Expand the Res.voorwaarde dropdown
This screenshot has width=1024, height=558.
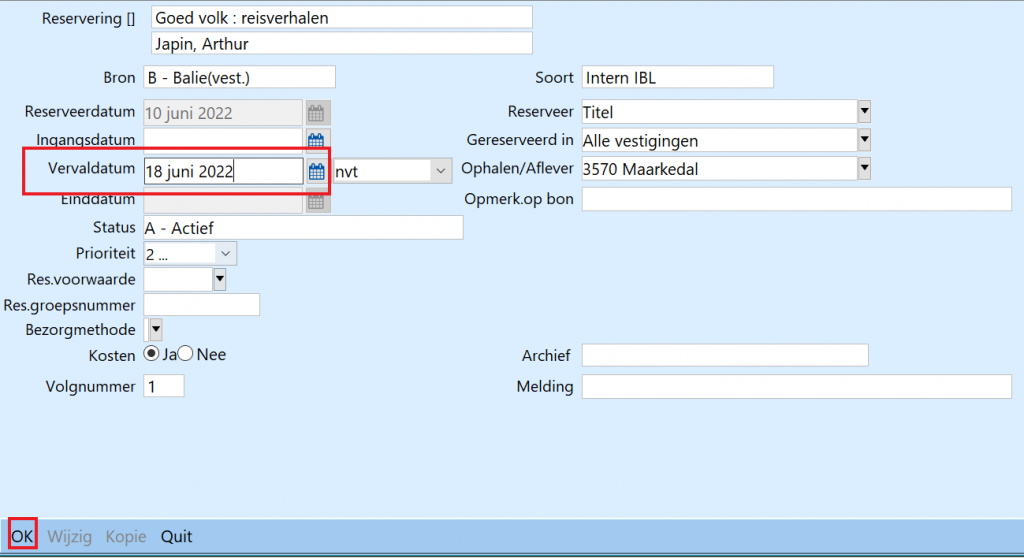(x=219, y=279)
